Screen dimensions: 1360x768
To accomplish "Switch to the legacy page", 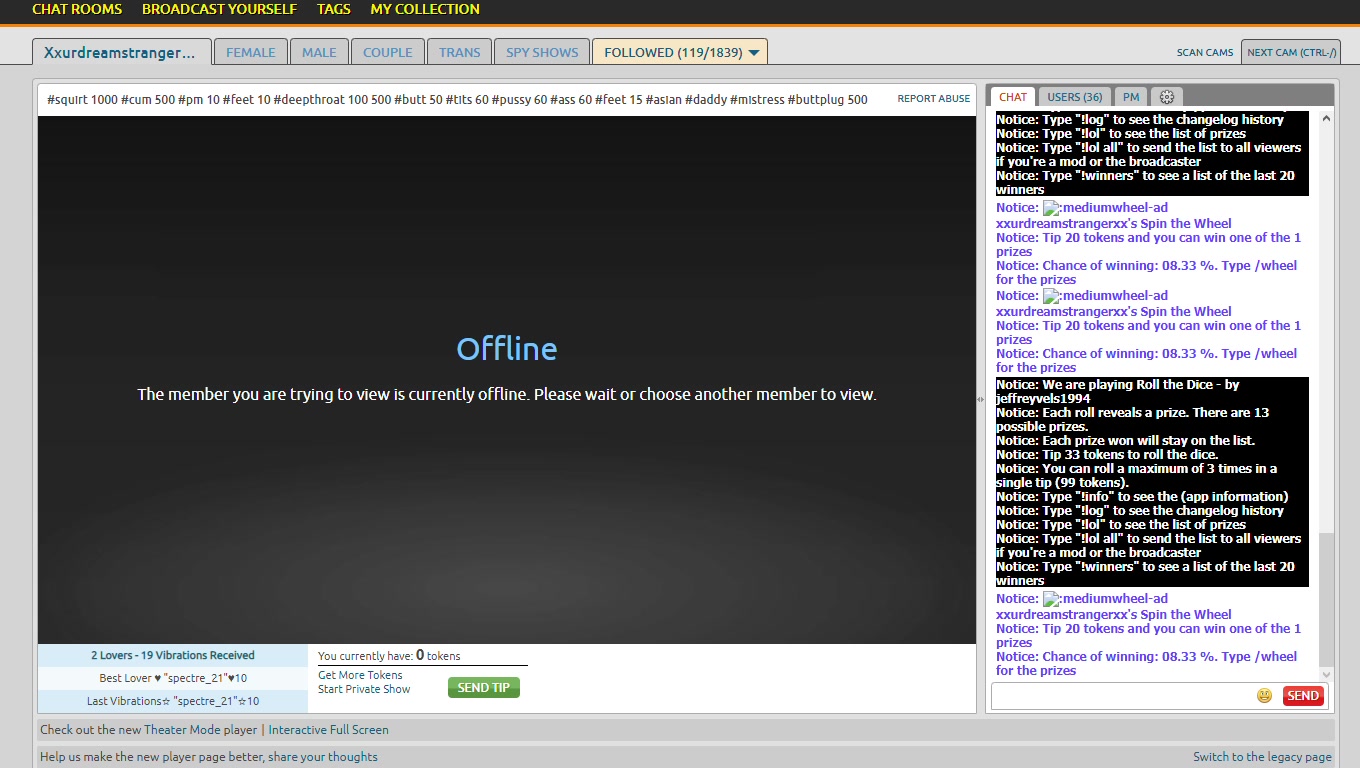I will tap(1262, 757).
